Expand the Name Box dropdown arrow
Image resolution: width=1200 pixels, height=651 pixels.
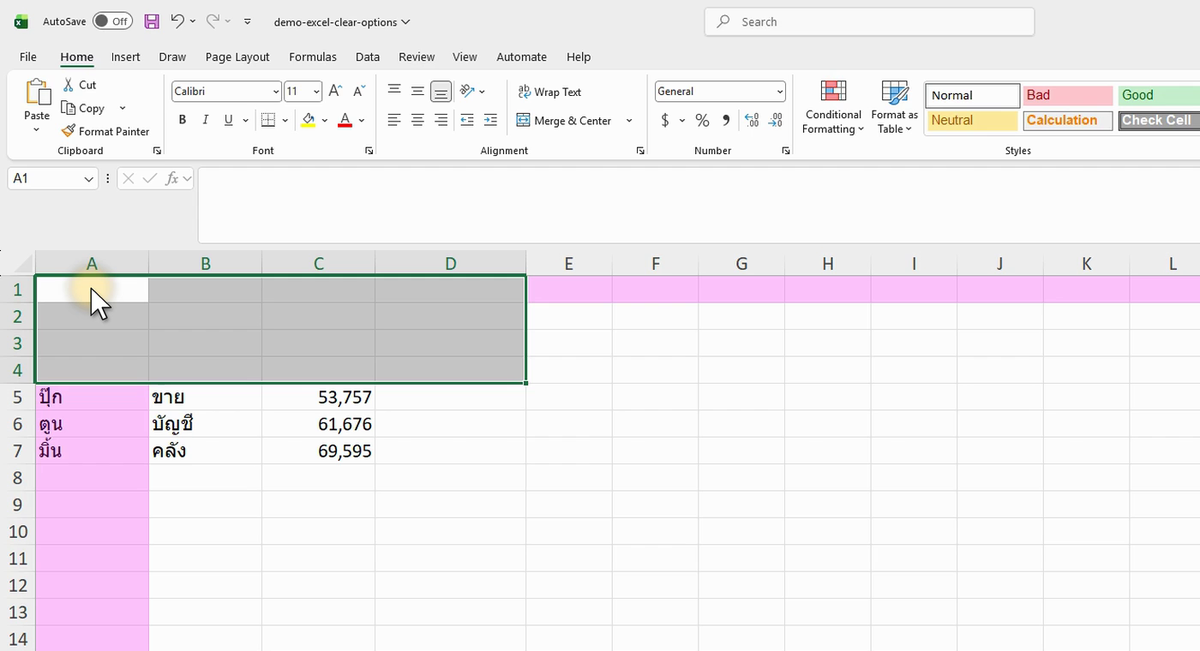tap(89, 179)
